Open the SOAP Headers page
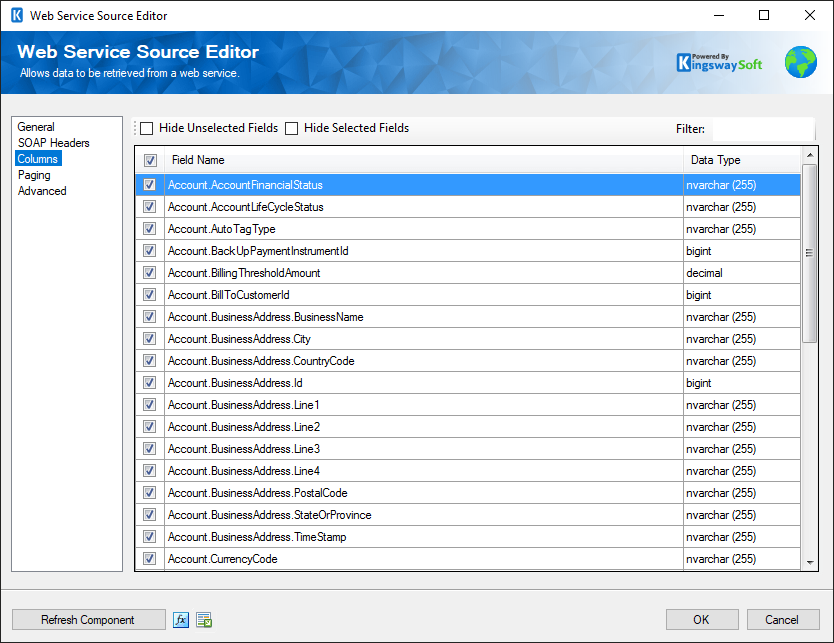The image size is (834, 643). pyautogui.click(x=53, y=143)
